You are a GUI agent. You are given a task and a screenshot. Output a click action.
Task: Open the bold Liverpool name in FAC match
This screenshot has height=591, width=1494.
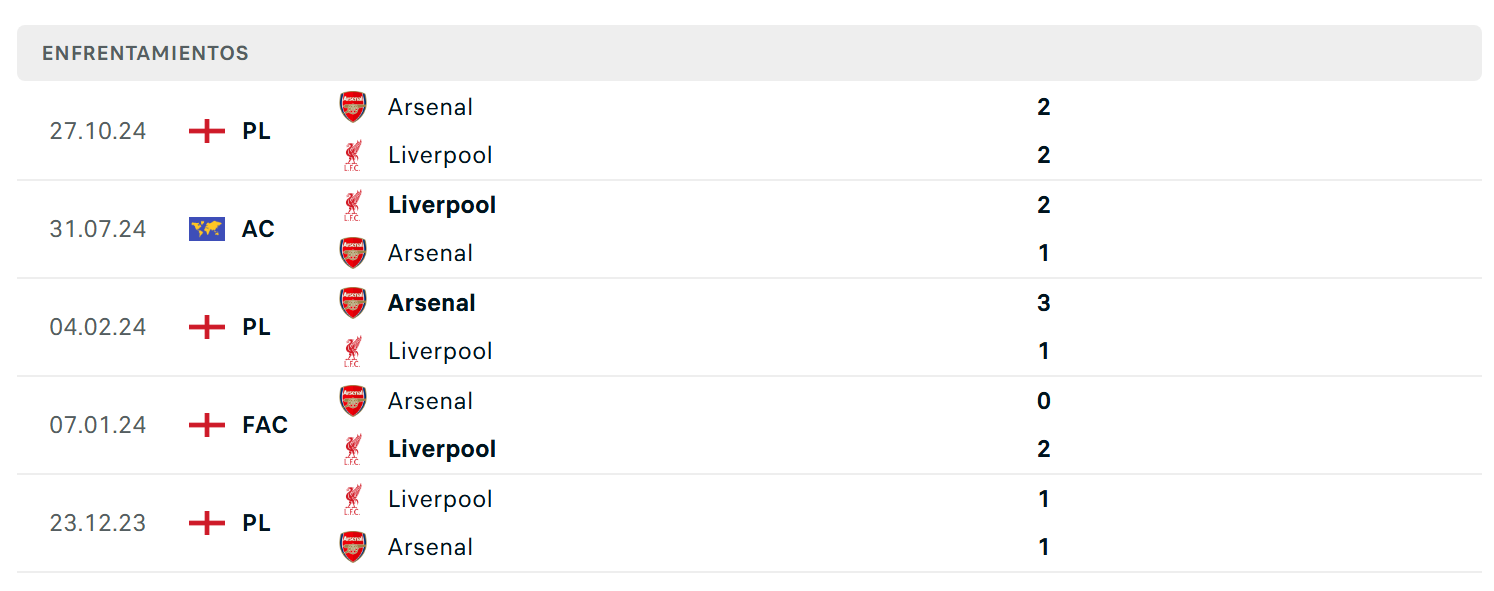(442, 449)
